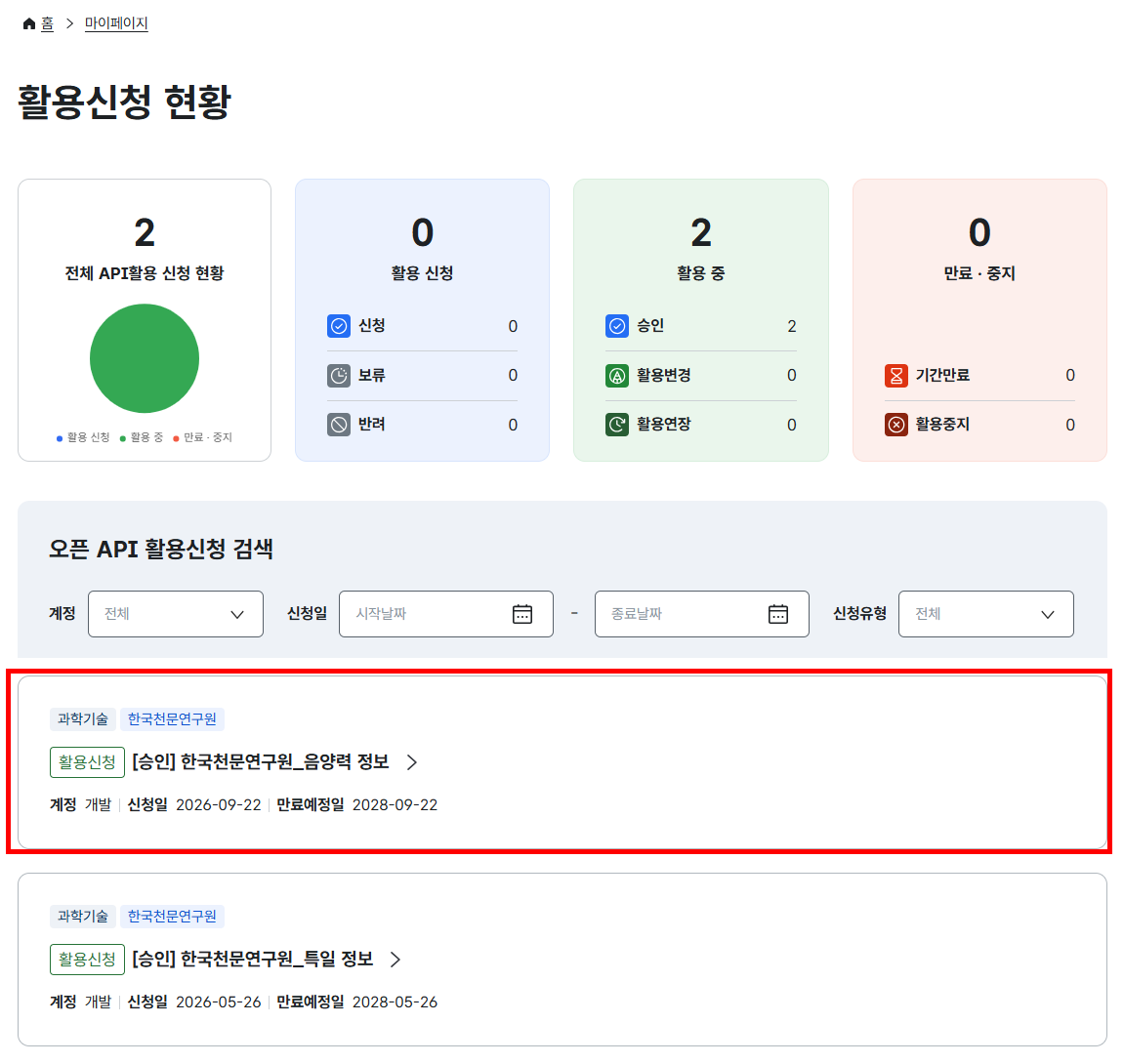Click the 승인 checkmark icon

(617, 326)
